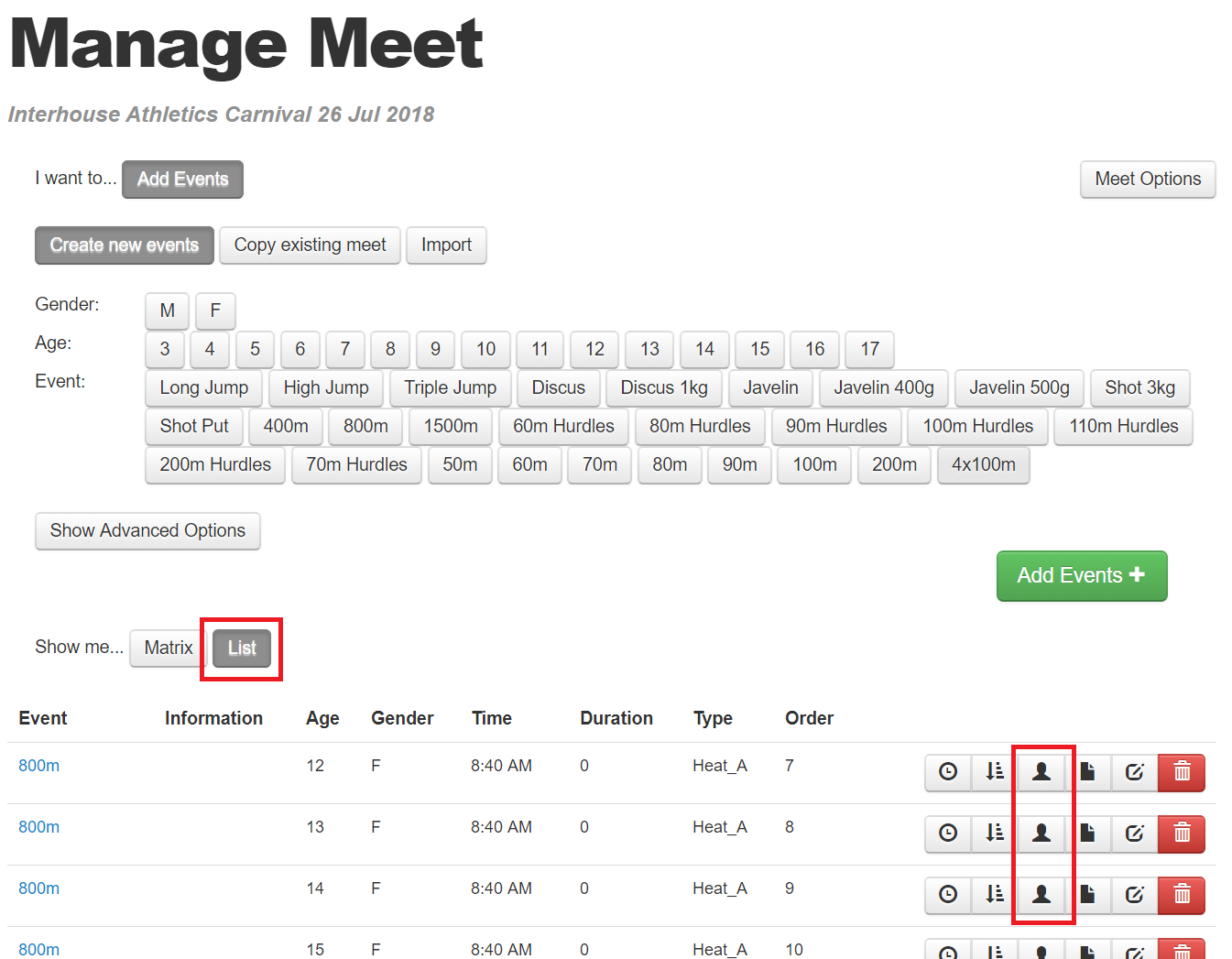Toggle the 200m Hurdles event
The width and height of the screenshot is (1232, 959).
click(x=215, y=464)
